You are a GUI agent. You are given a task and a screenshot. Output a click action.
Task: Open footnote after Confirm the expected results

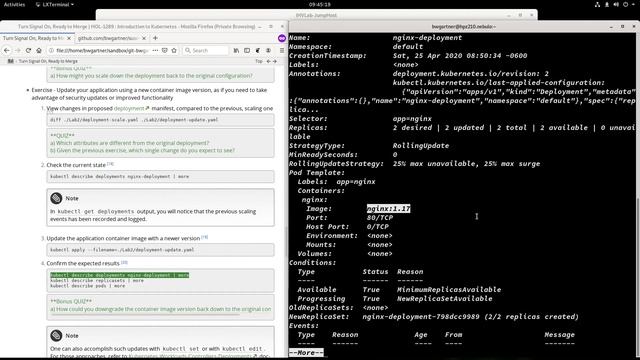[124, 262]
